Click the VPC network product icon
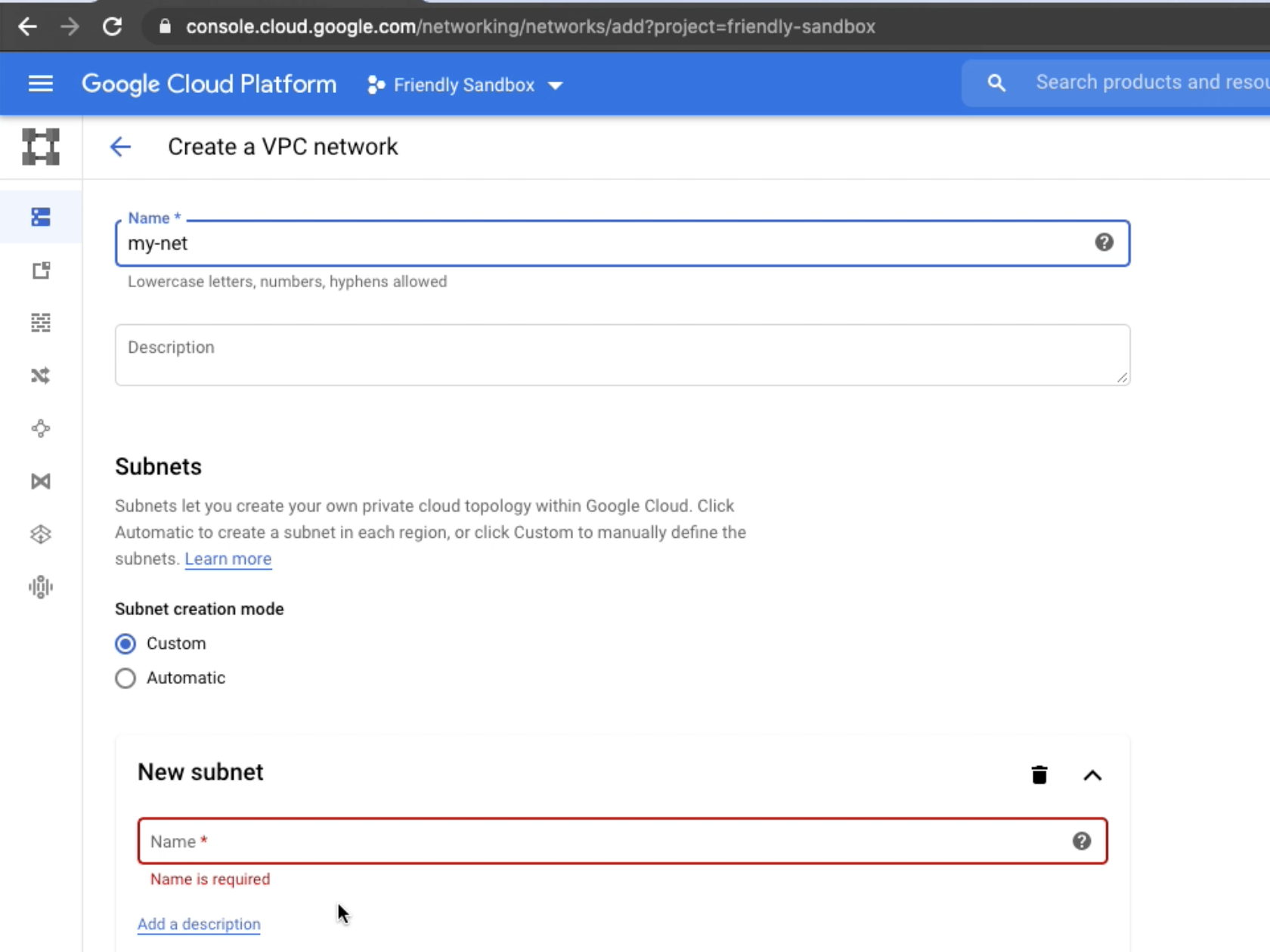The width and height of the screenshot is (1270, 952). coord(41,147)
